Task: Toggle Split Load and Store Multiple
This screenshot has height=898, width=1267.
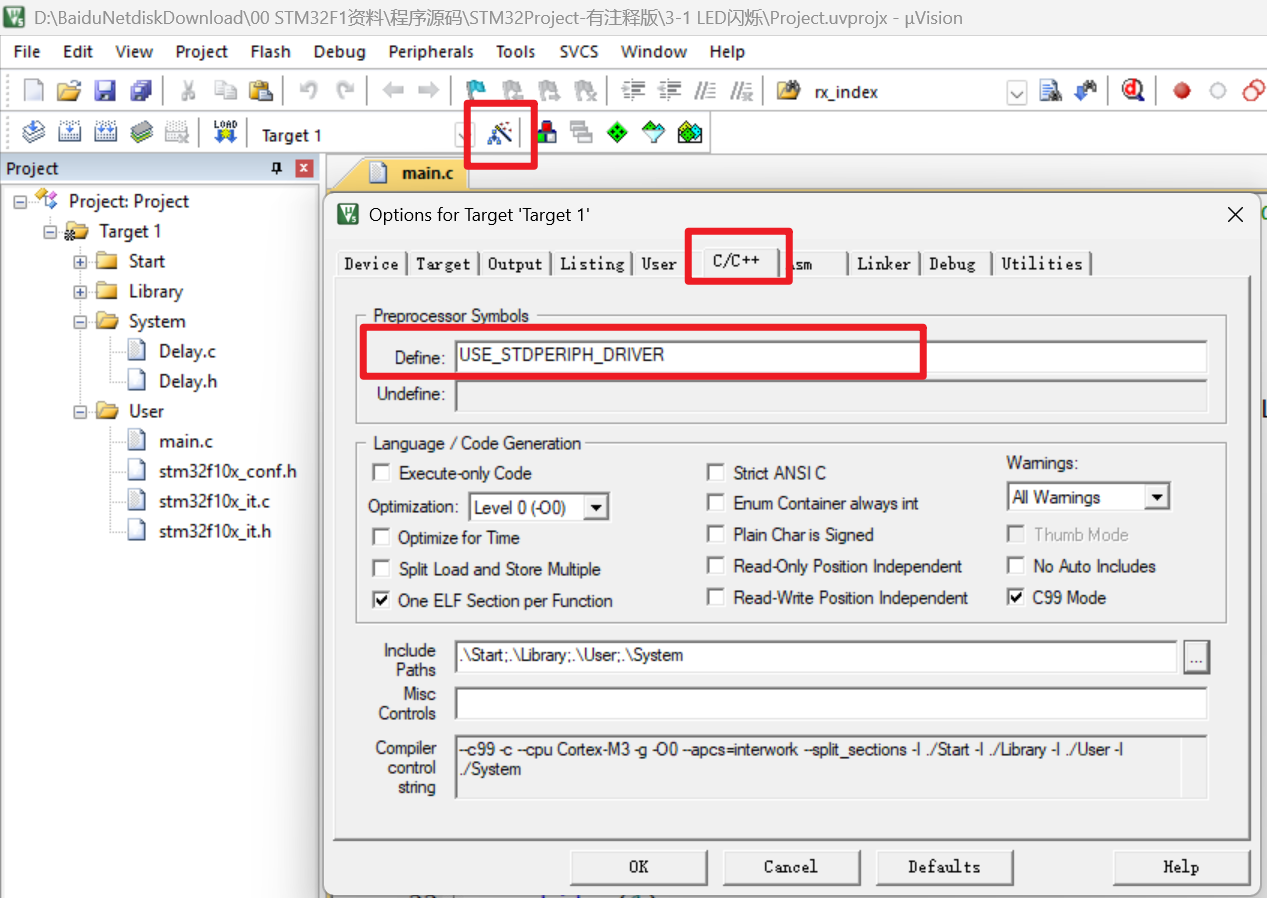Action: (381, 569)
